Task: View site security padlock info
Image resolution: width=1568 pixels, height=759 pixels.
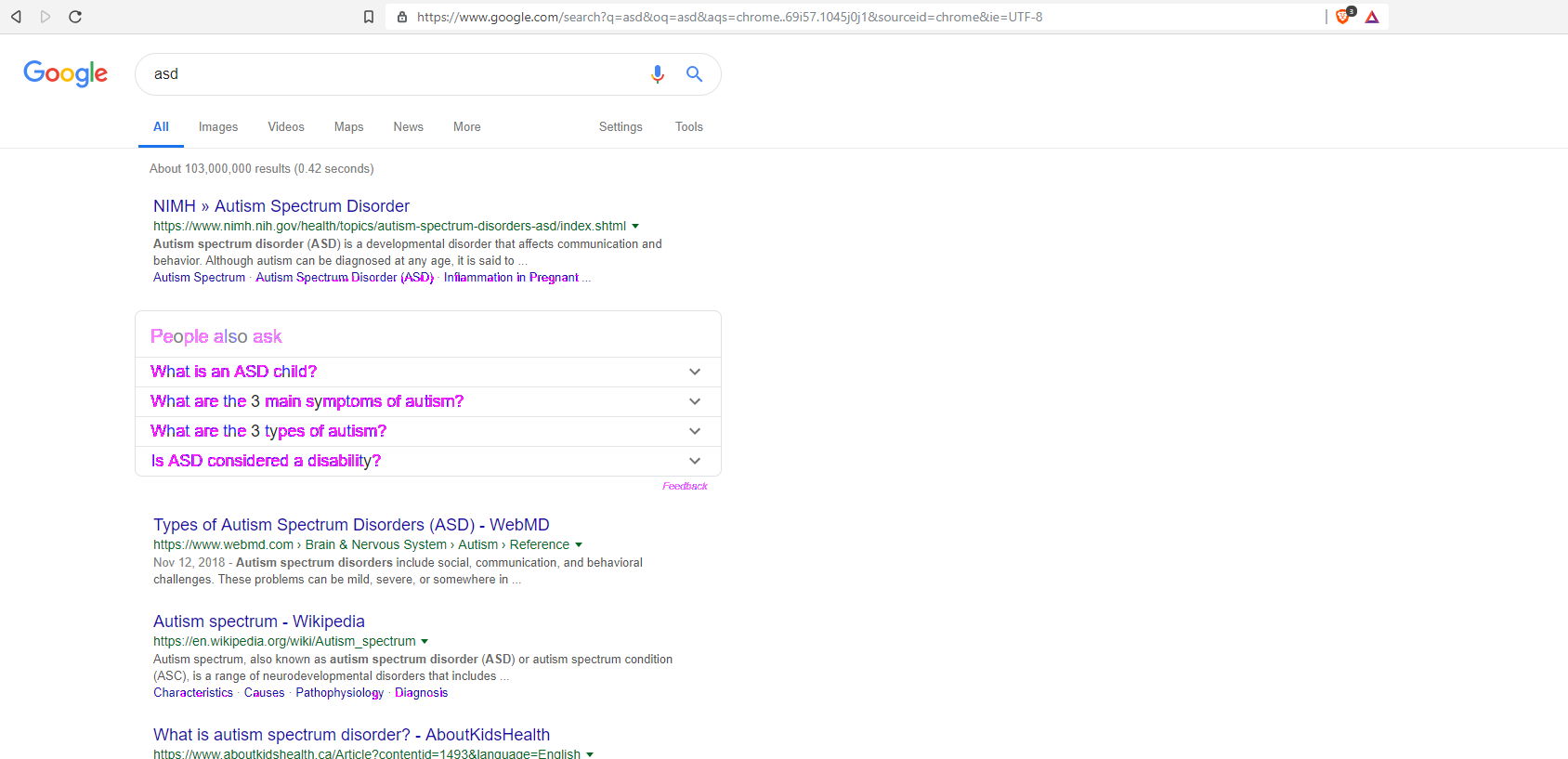Action: pos(402,17)
